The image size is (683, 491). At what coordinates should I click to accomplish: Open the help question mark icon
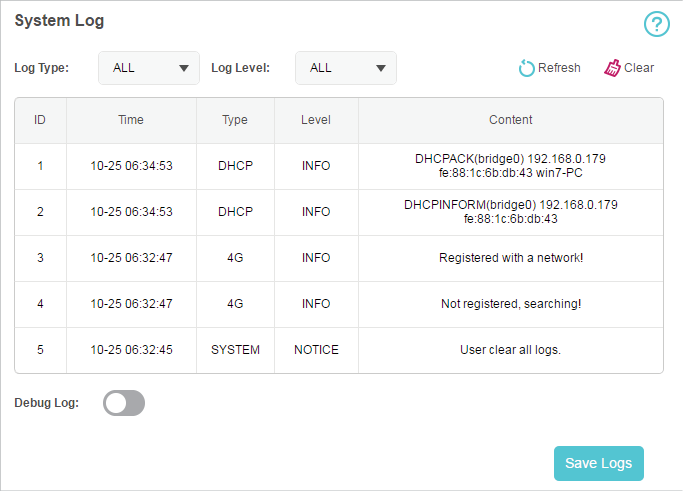(x=656, y=24)
